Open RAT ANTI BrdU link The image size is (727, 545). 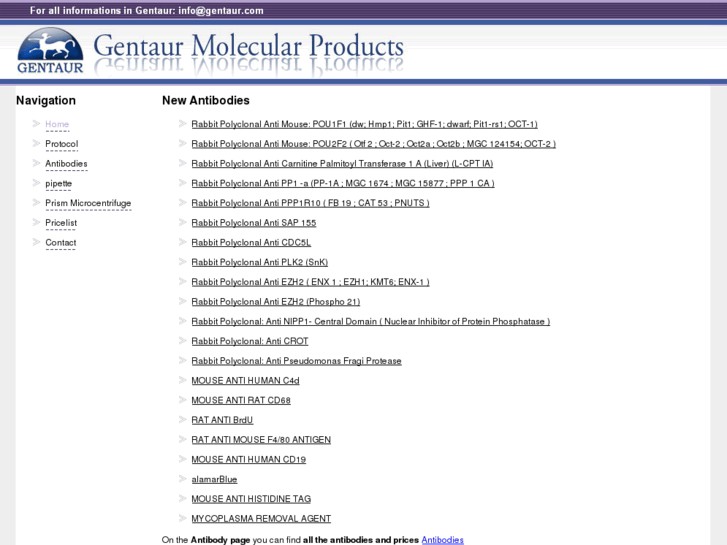point(223,420)
